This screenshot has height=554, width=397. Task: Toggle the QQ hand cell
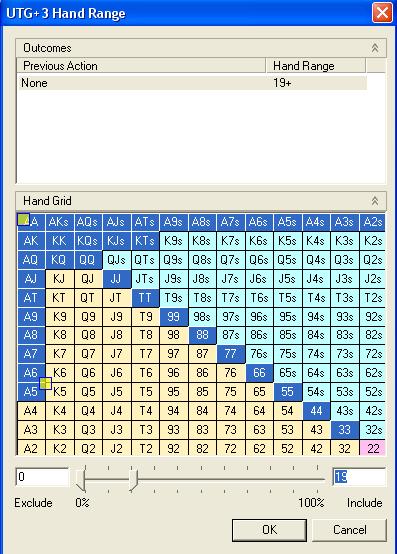(88, 260)
